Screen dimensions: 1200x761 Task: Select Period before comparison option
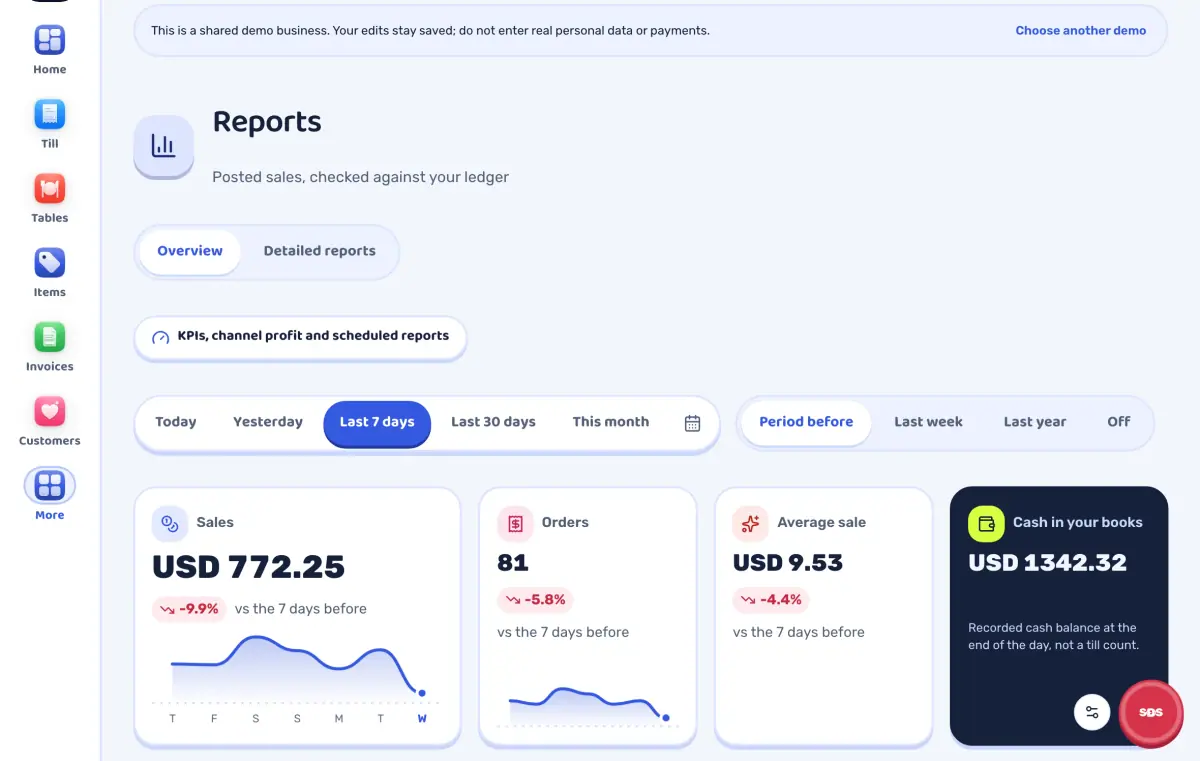pos(806,422)
